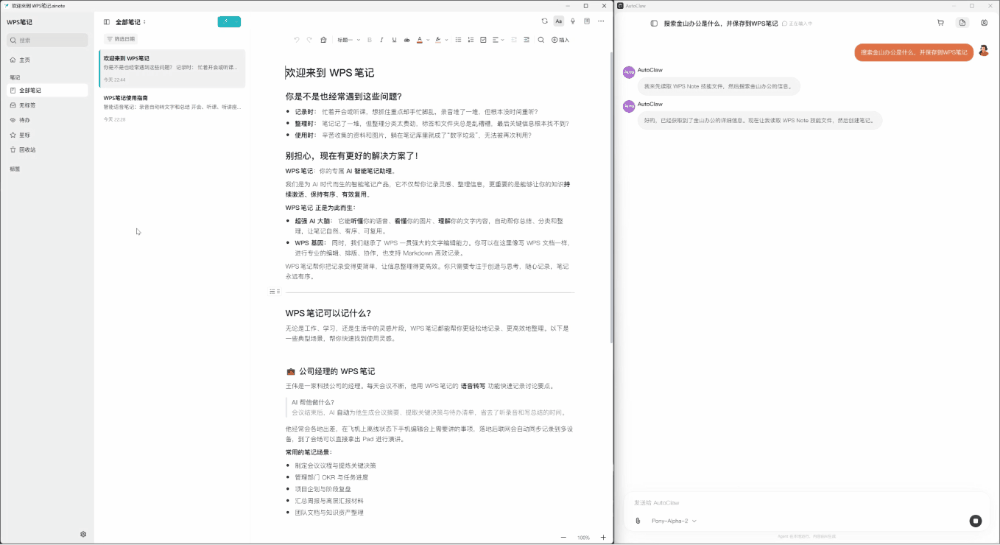1000x545 pixels.
Task: Click heading WPS 笔记可以记什么？
Action: click(x=328, y=313)
